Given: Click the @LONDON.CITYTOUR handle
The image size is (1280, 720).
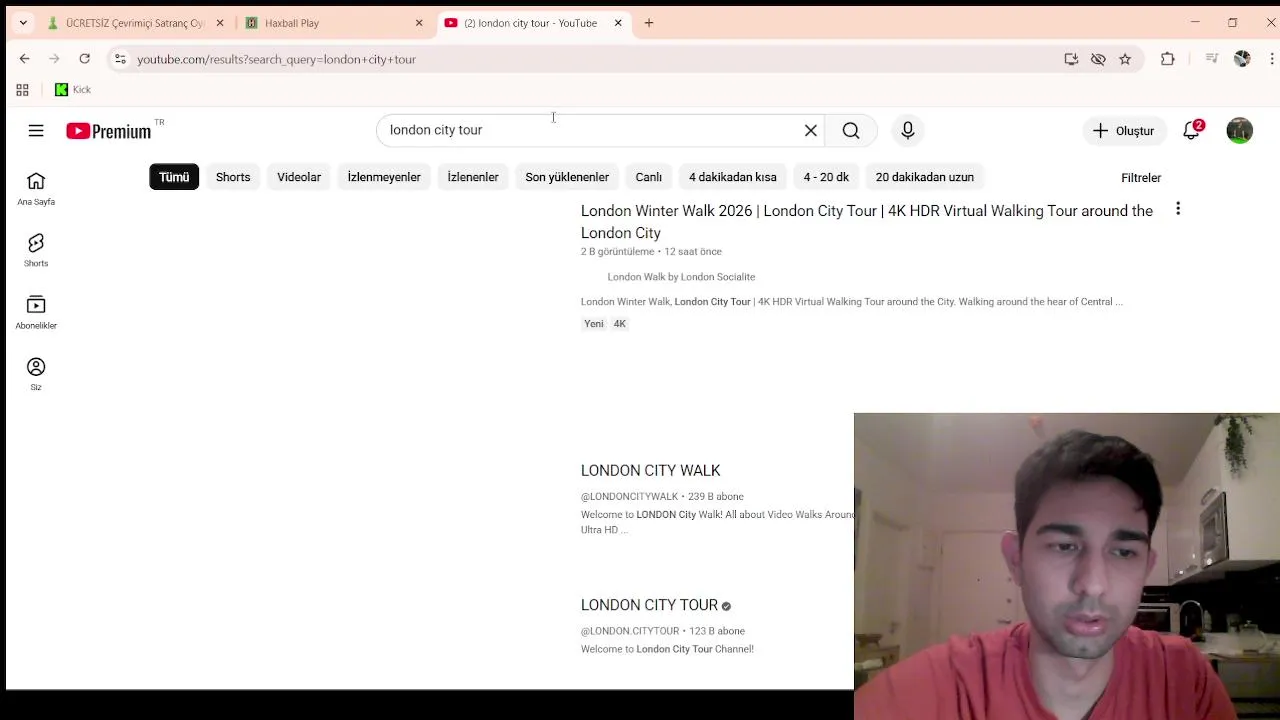Looking at the screenshot, I should pyautogui.click(x=630, y=631).
